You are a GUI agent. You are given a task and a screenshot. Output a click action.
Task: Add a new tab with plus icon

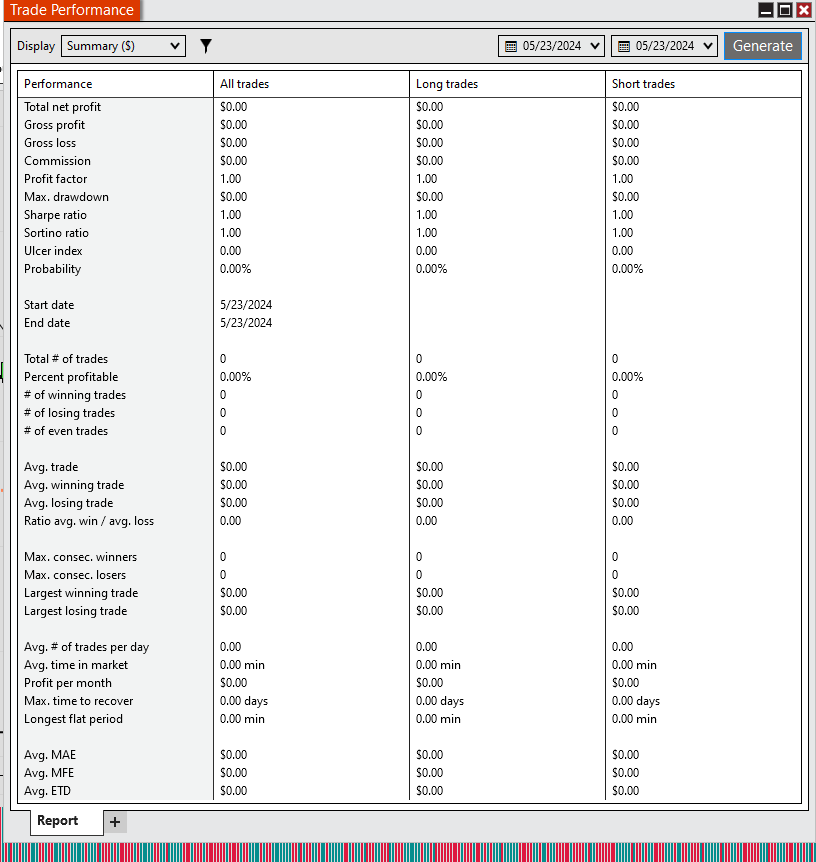pyautogui.click(x=115, y=822)
